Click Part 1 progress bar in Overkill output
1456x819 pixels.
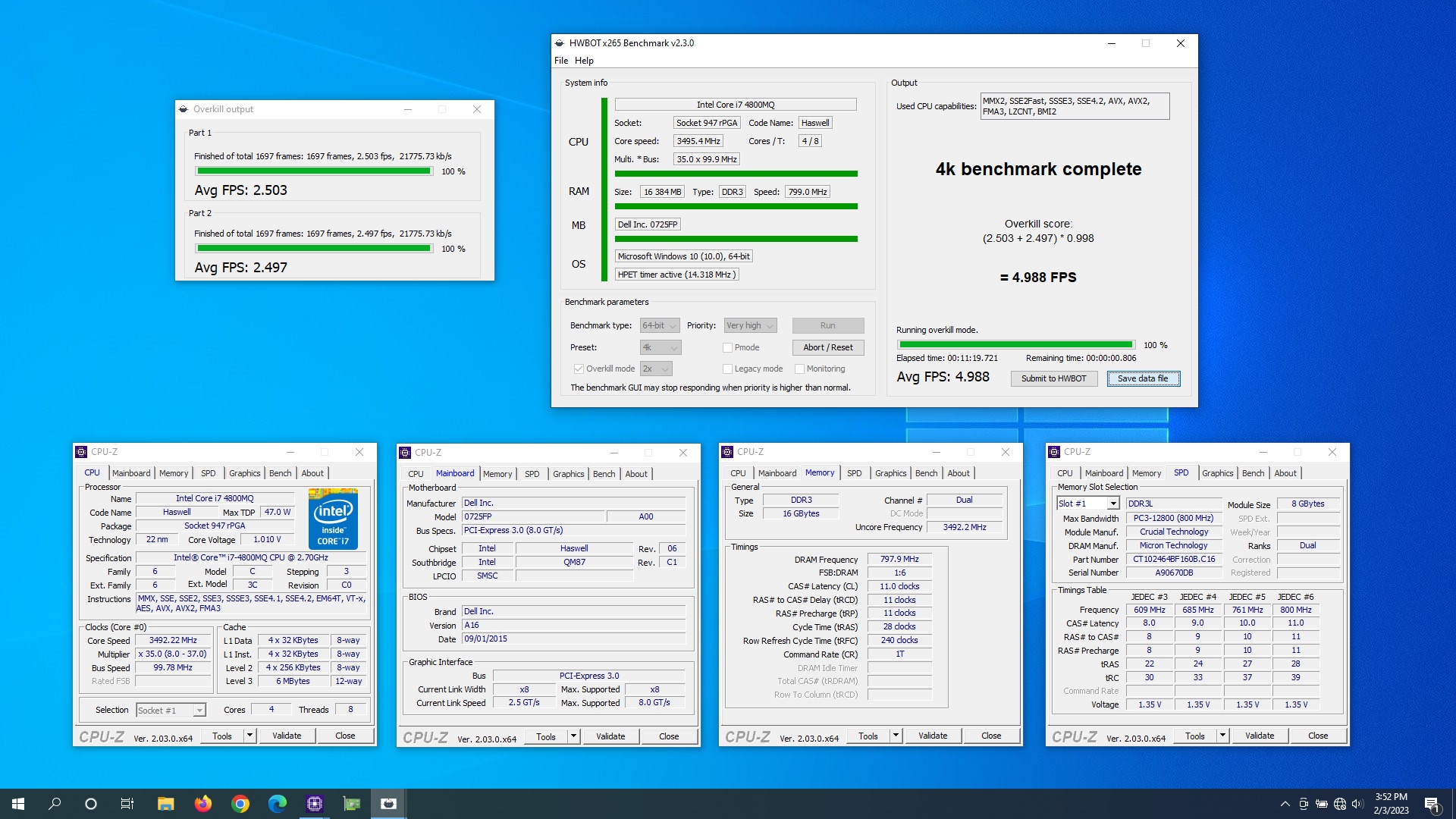(x=314, y=171)
